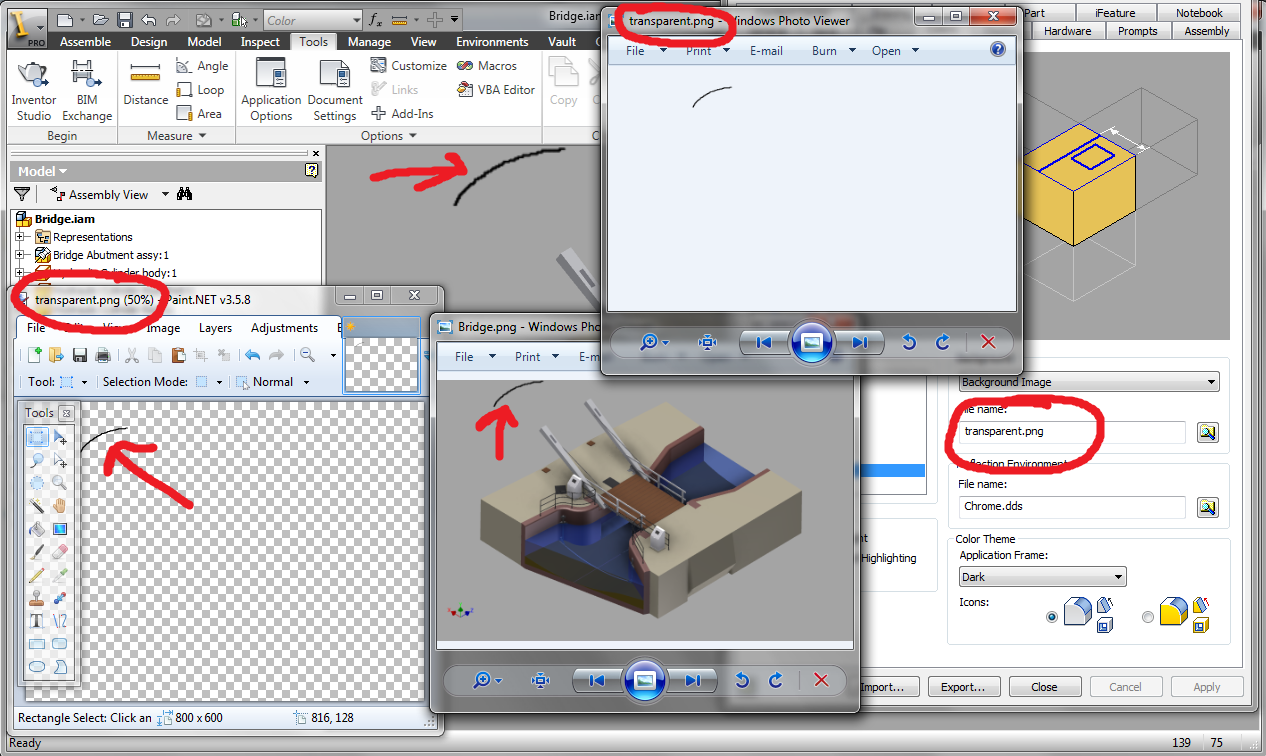Expand the Representations tree node
Screen dimensions: 1266x756
tap(19, 237)
